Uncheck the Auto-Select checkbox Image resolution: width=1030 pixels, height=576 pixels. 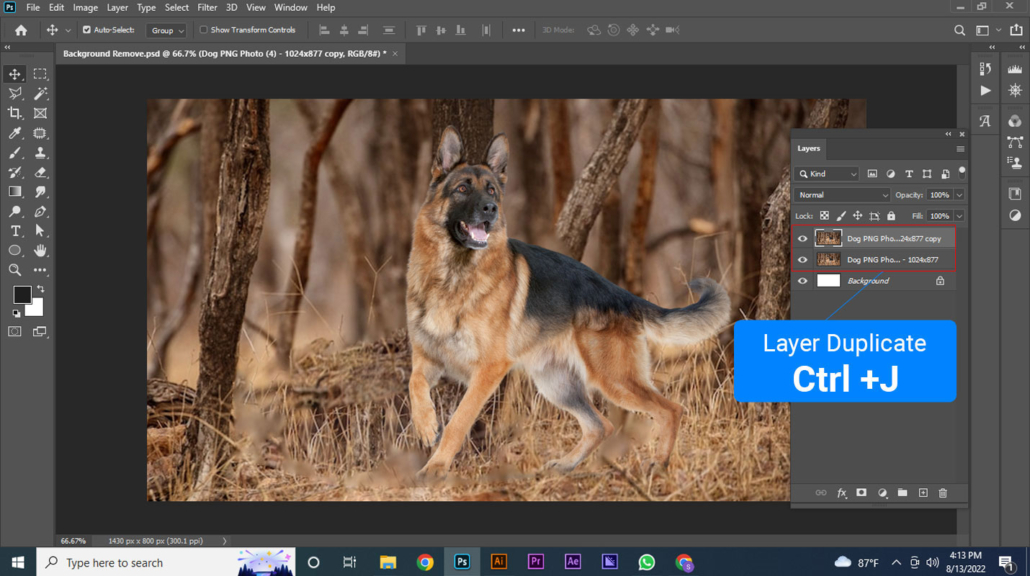[86, 30]
